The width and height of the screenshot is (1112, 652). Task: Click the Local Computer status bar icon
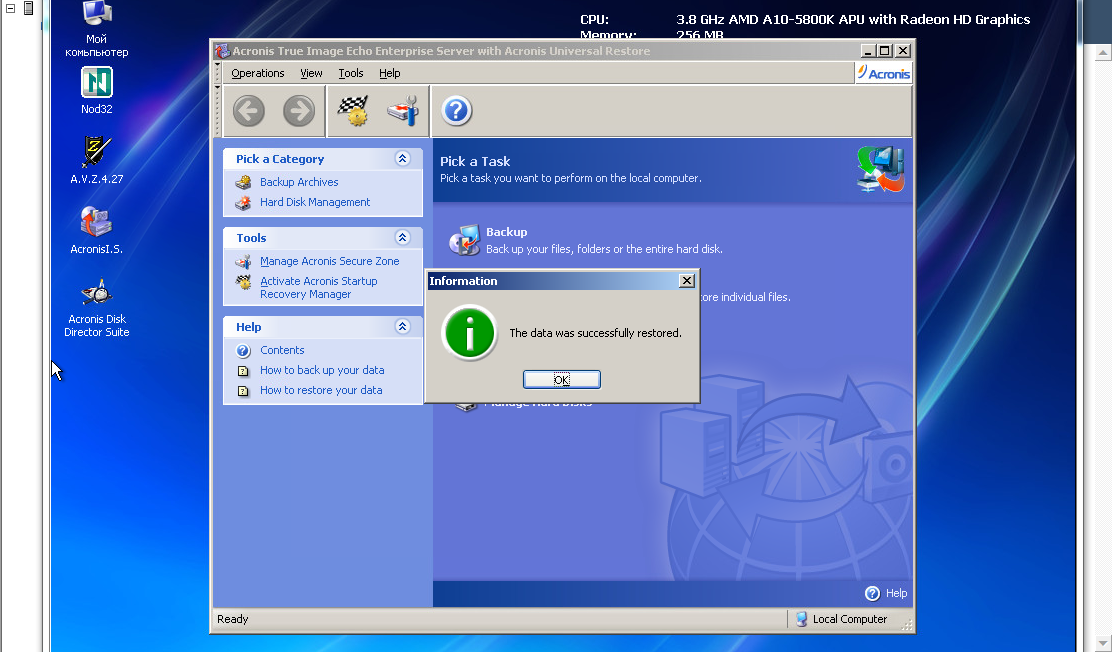[x=801, y=619]
